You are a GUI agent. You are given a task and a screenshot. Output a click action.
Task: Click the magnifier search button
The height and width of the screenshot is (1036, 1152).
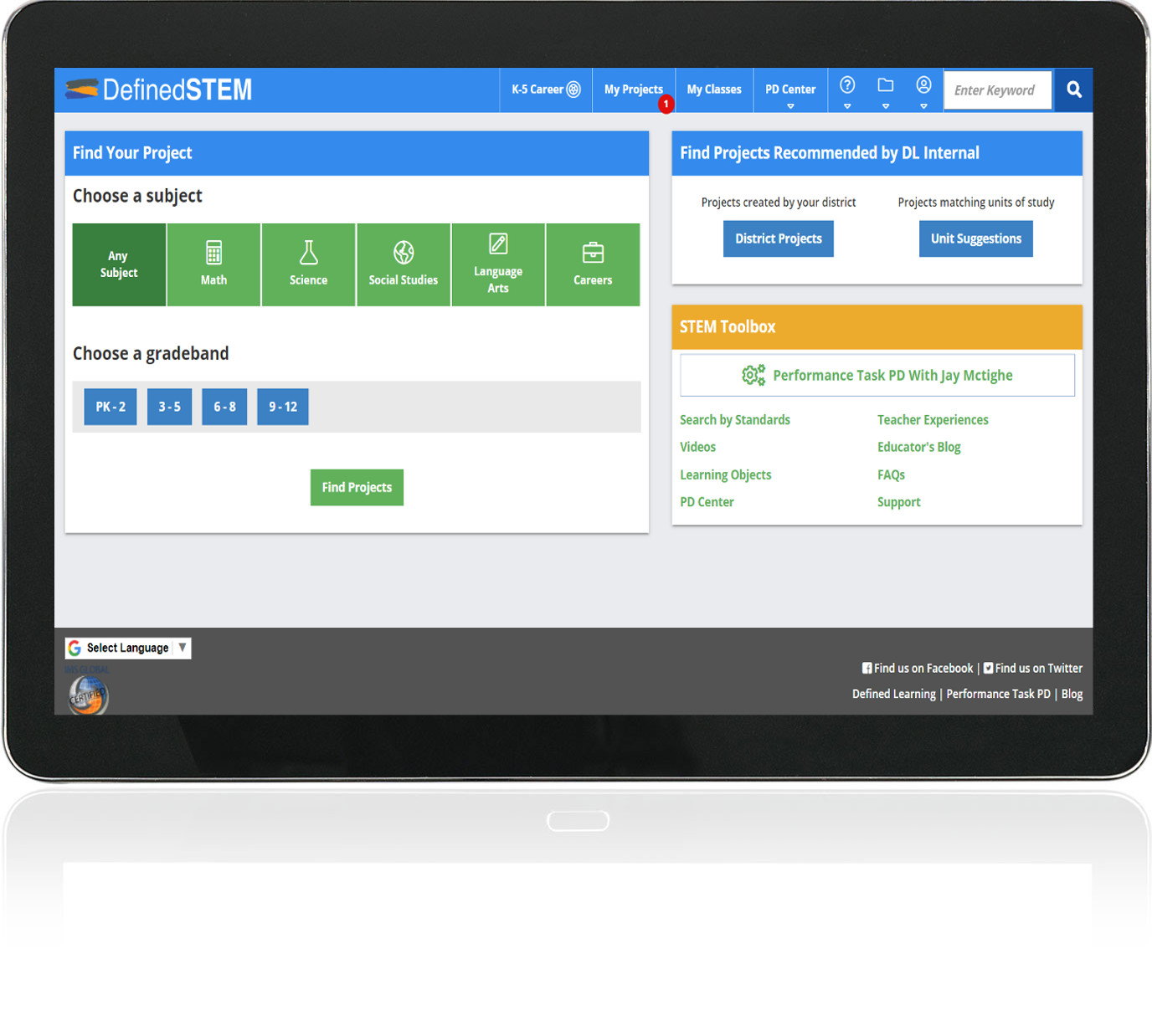1073,90
